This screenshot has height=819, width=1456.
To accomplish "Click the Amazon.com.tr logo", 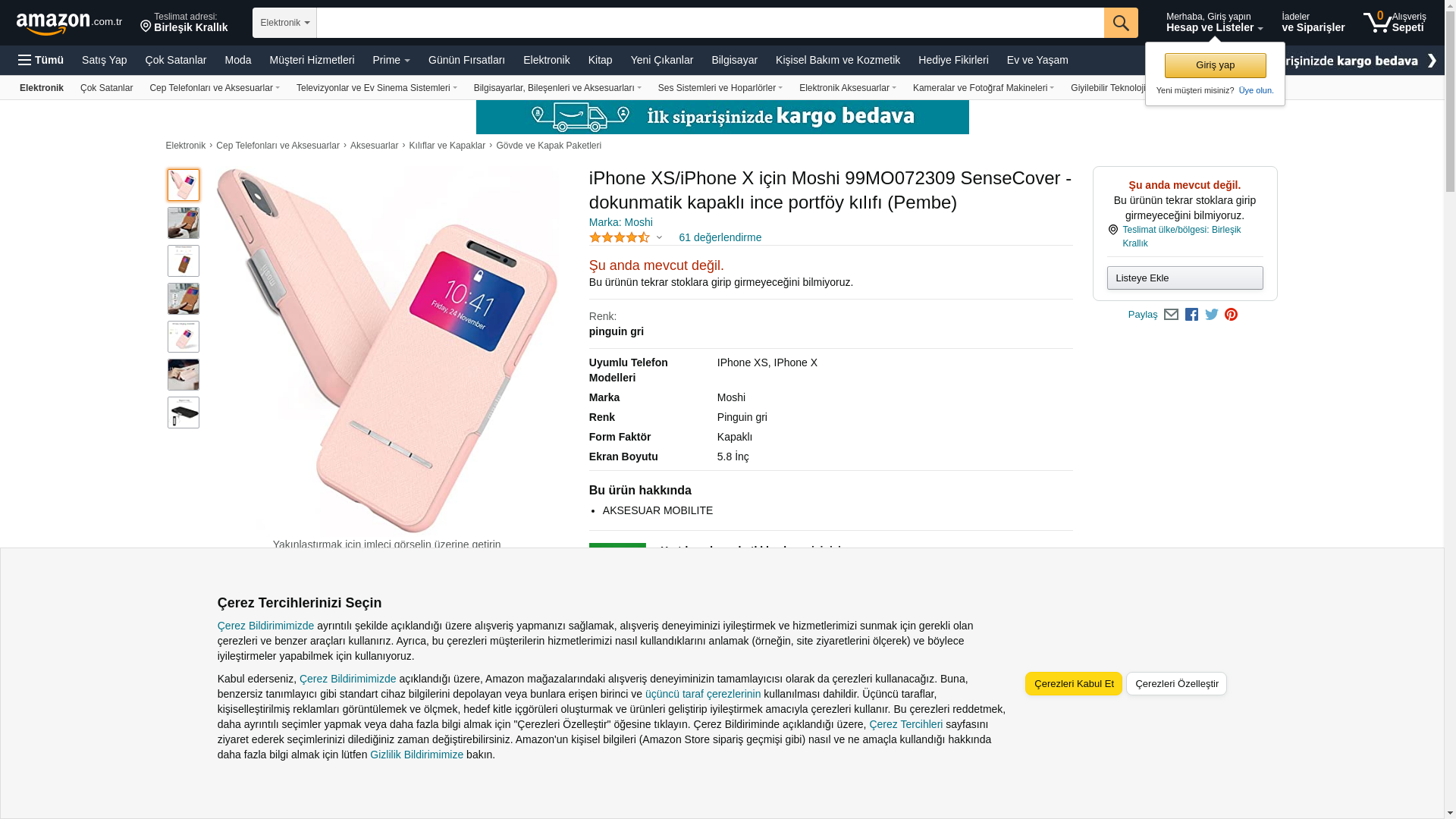I will point(68,23).
